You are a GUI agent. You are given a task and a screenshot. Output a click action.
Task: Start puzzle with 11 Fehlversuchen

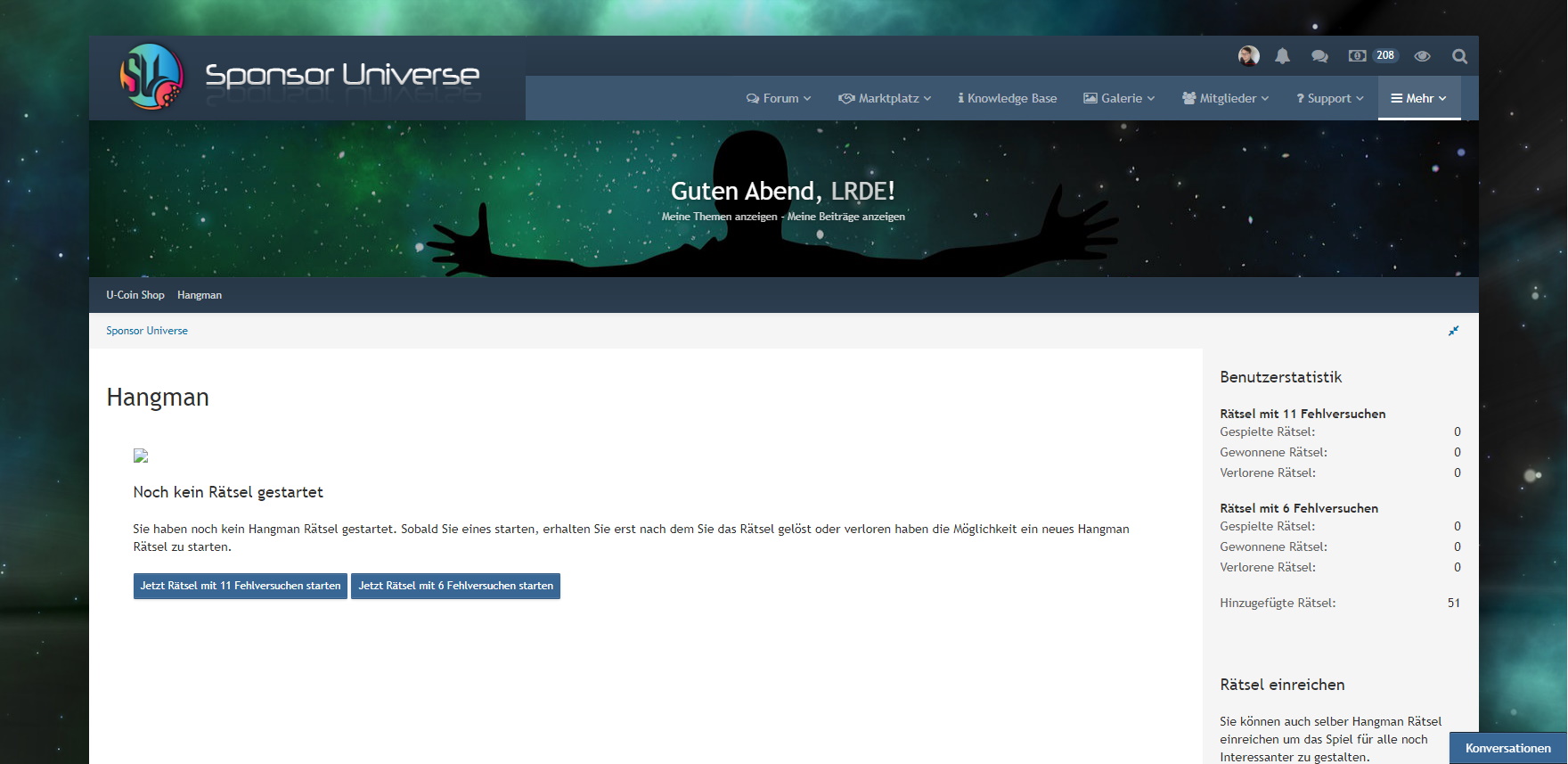[x=240, y=586]
